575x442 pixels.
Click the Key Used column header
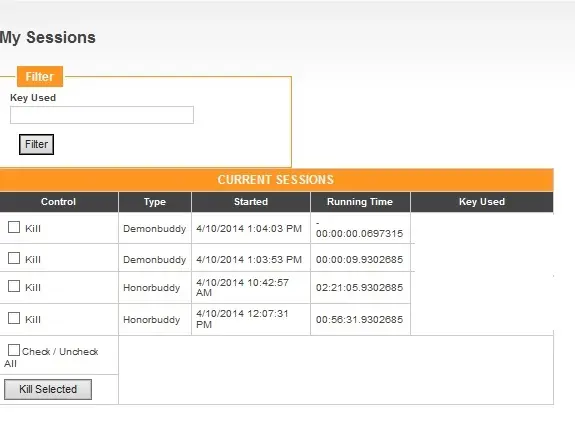click(482, 202)
